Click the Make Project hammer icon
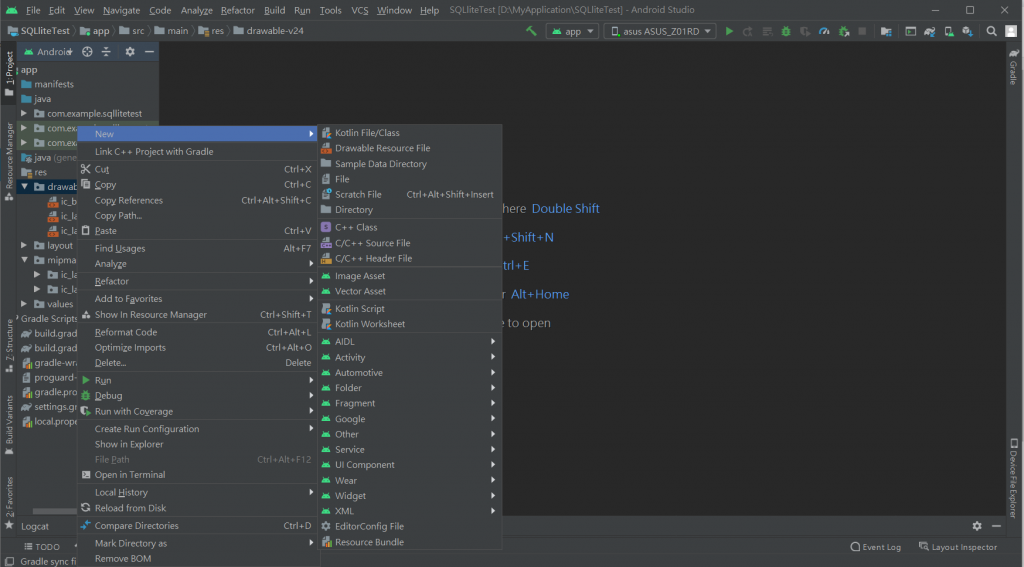1024x567 pixels. tap(531, 31)
